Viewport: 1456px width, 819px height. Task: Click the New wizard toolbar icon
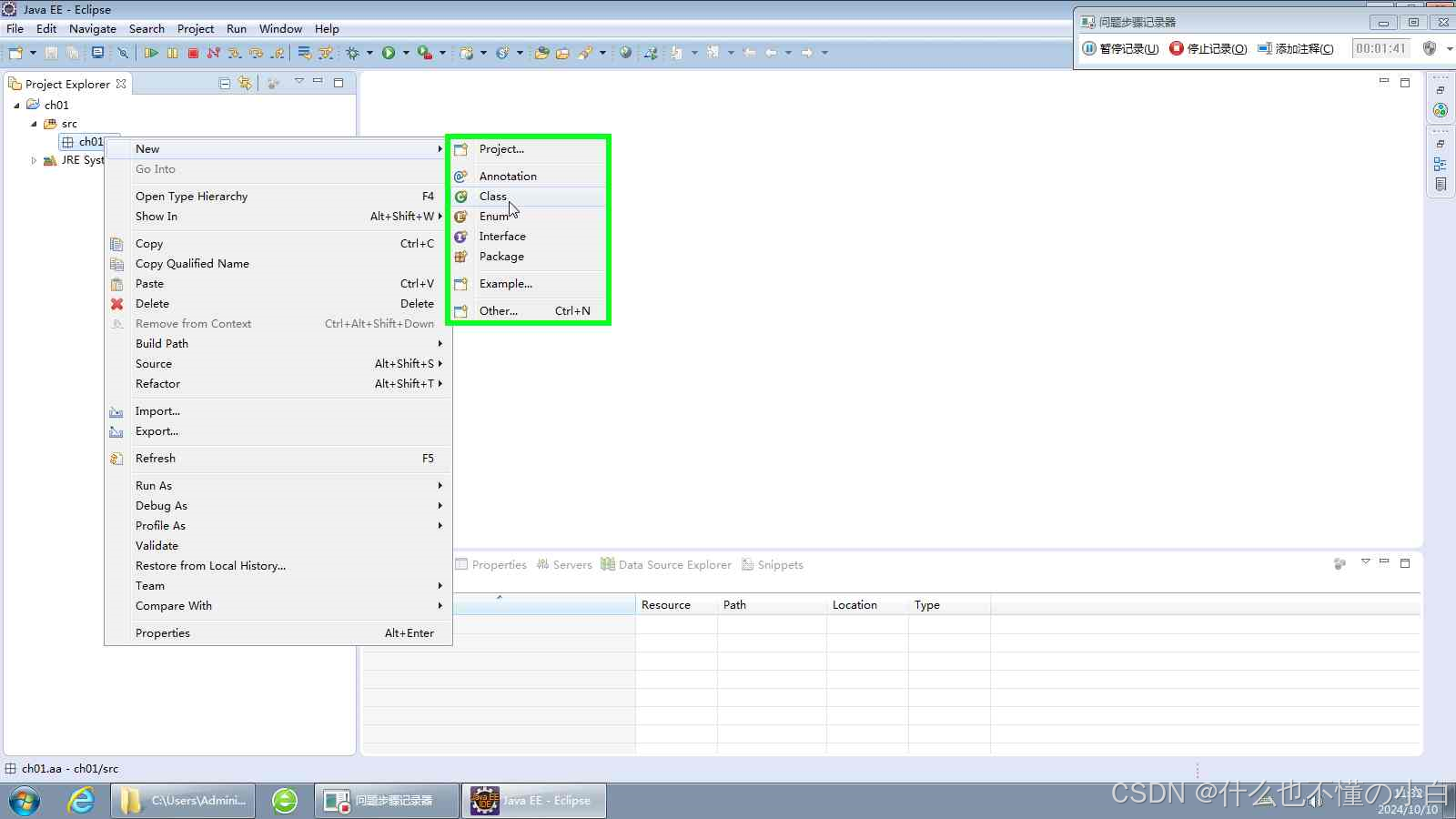(15, 53)
